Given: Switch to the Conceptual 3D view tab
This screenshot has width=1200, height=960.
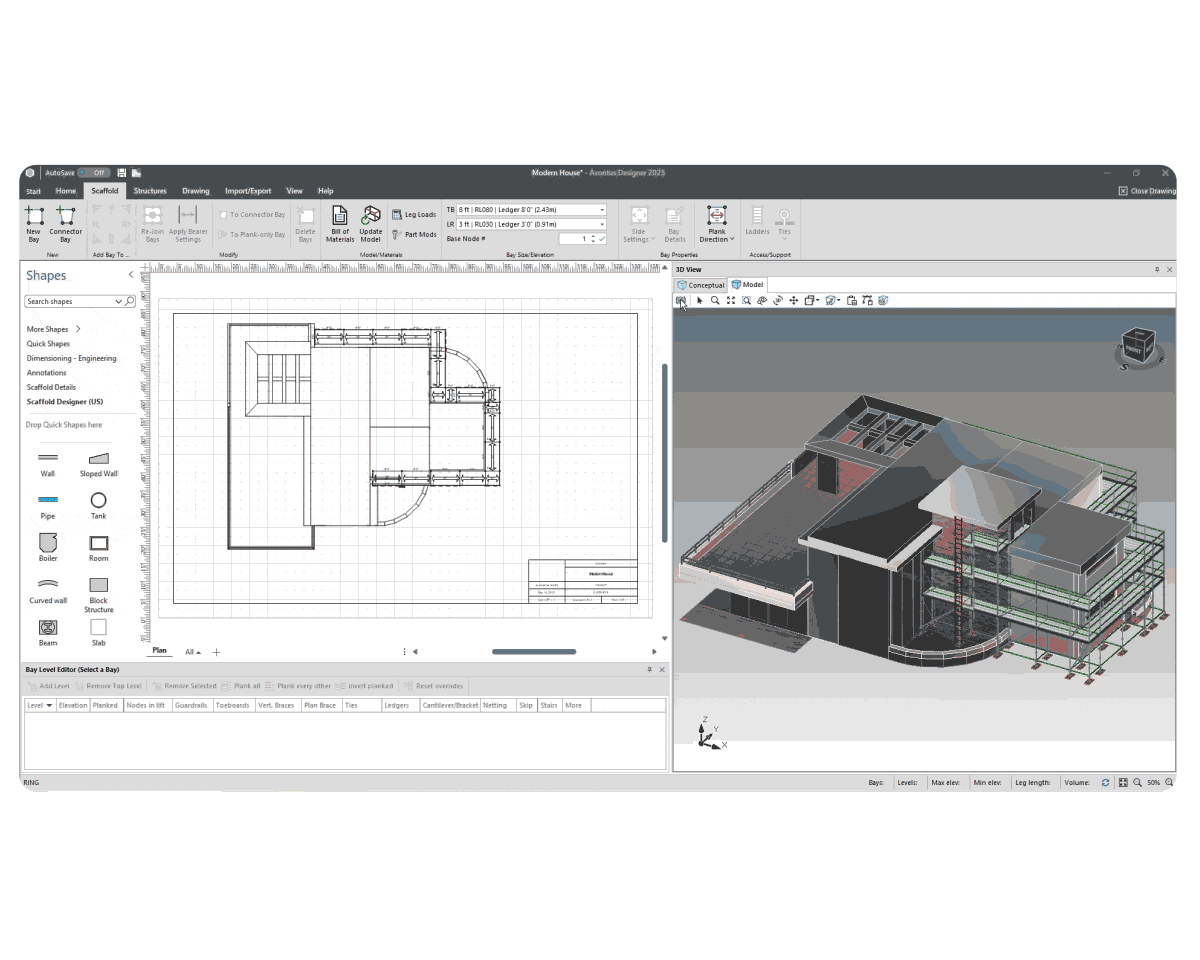Looking at the screenshot, I should coord(700,285).
